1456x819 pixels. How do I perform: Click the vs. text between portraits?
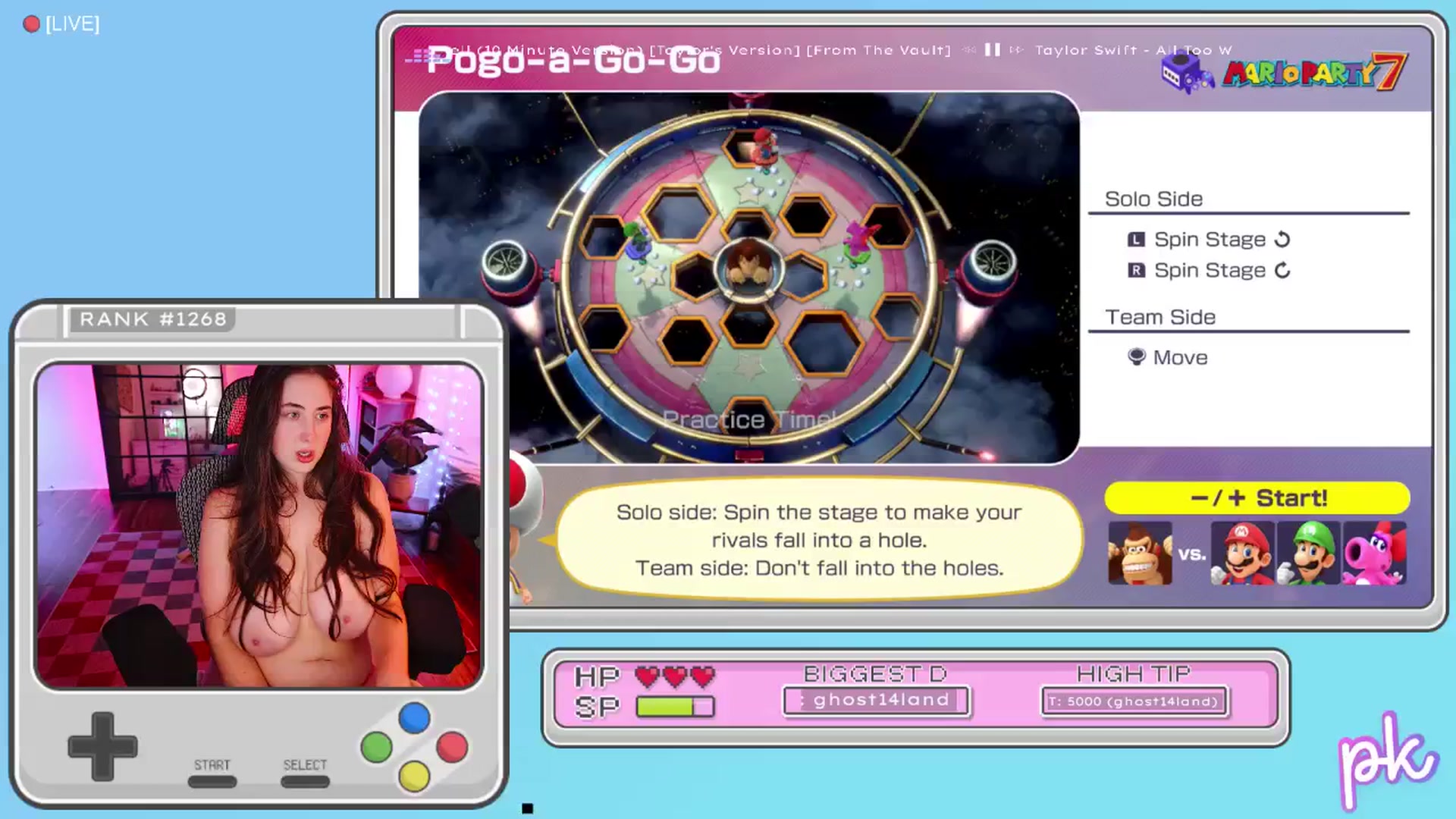(x=1191, y=554)
